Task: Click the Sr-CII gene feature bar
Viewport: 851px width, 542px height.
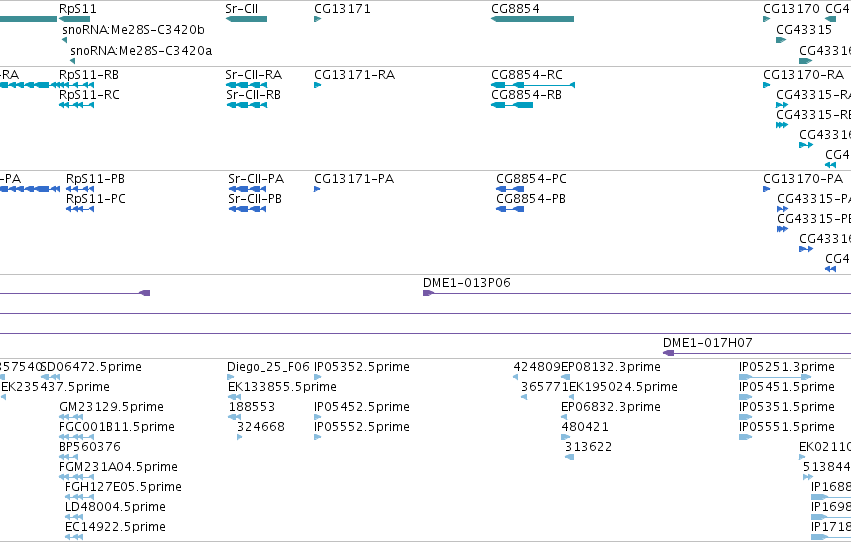Action: tap(246, 19)
